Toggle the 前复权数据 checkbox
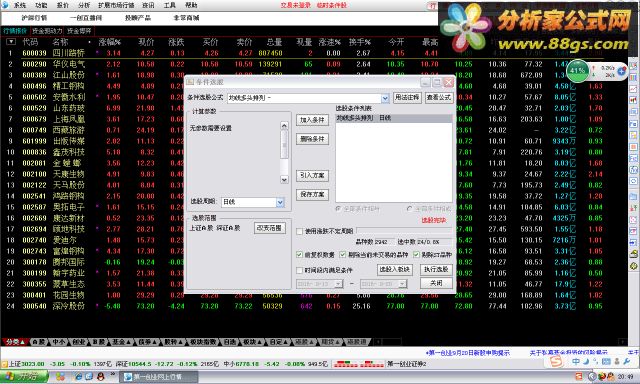Viewport: 640px width, 384px height. pyautogui.click(x=300, y=255)
